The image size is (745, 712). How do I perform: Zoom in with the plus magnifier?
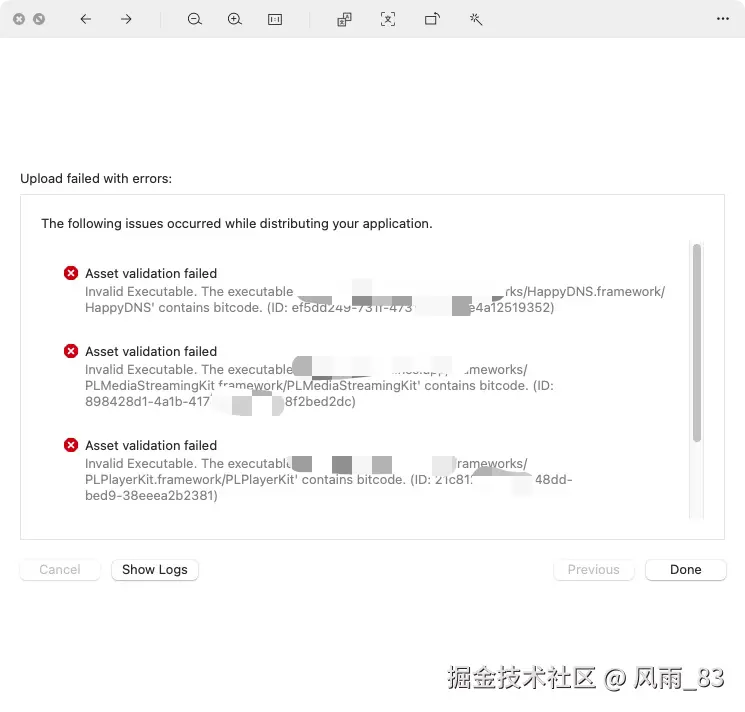tap(235, 19)
